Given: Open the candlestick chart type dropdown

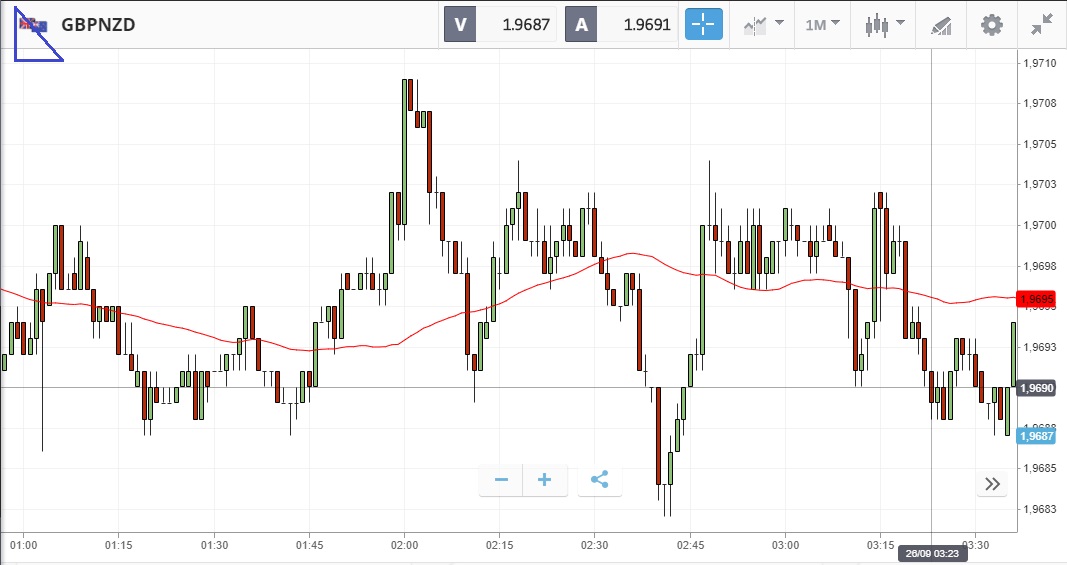Looking at the screenshot, I should [884, 25].
